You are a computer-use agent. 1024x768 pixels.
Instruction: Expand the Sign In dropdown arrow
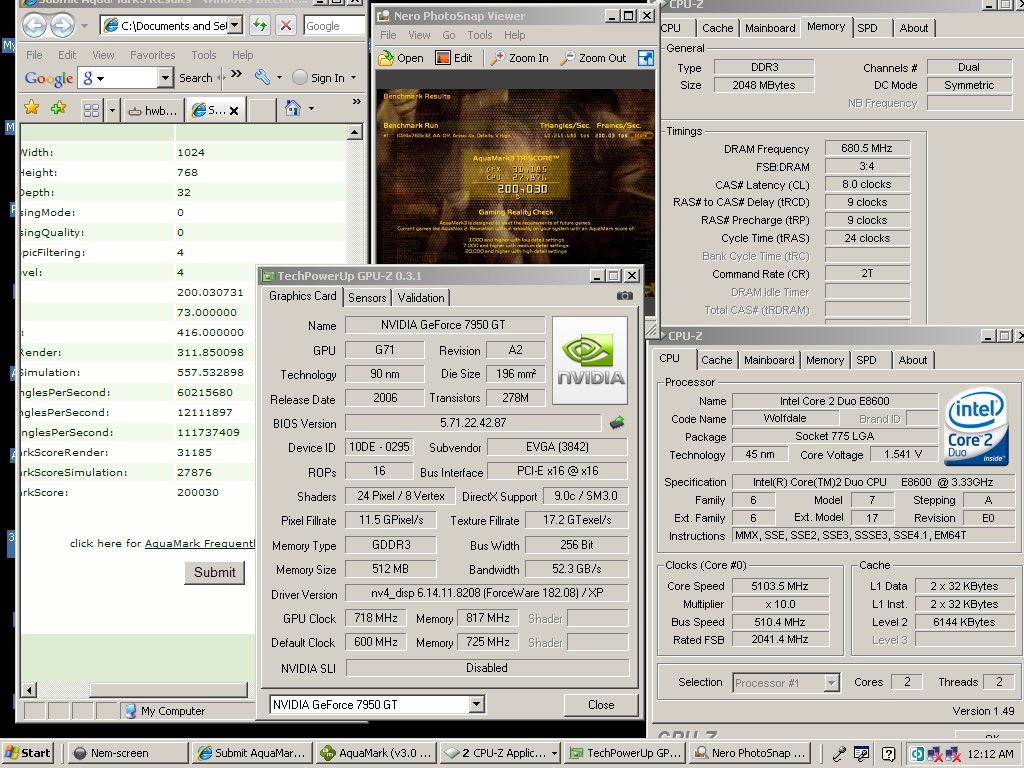click(x=353, y=78)
